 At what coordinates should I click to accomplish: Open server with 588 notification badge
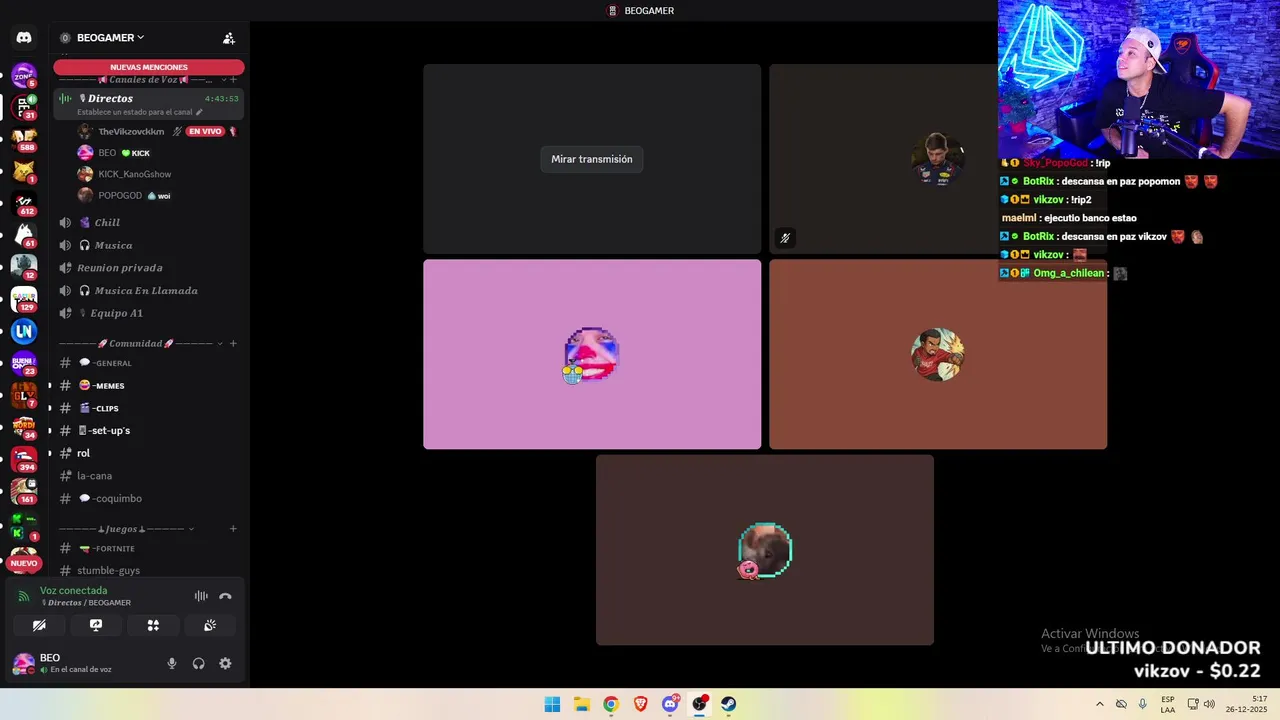point(24,138)
